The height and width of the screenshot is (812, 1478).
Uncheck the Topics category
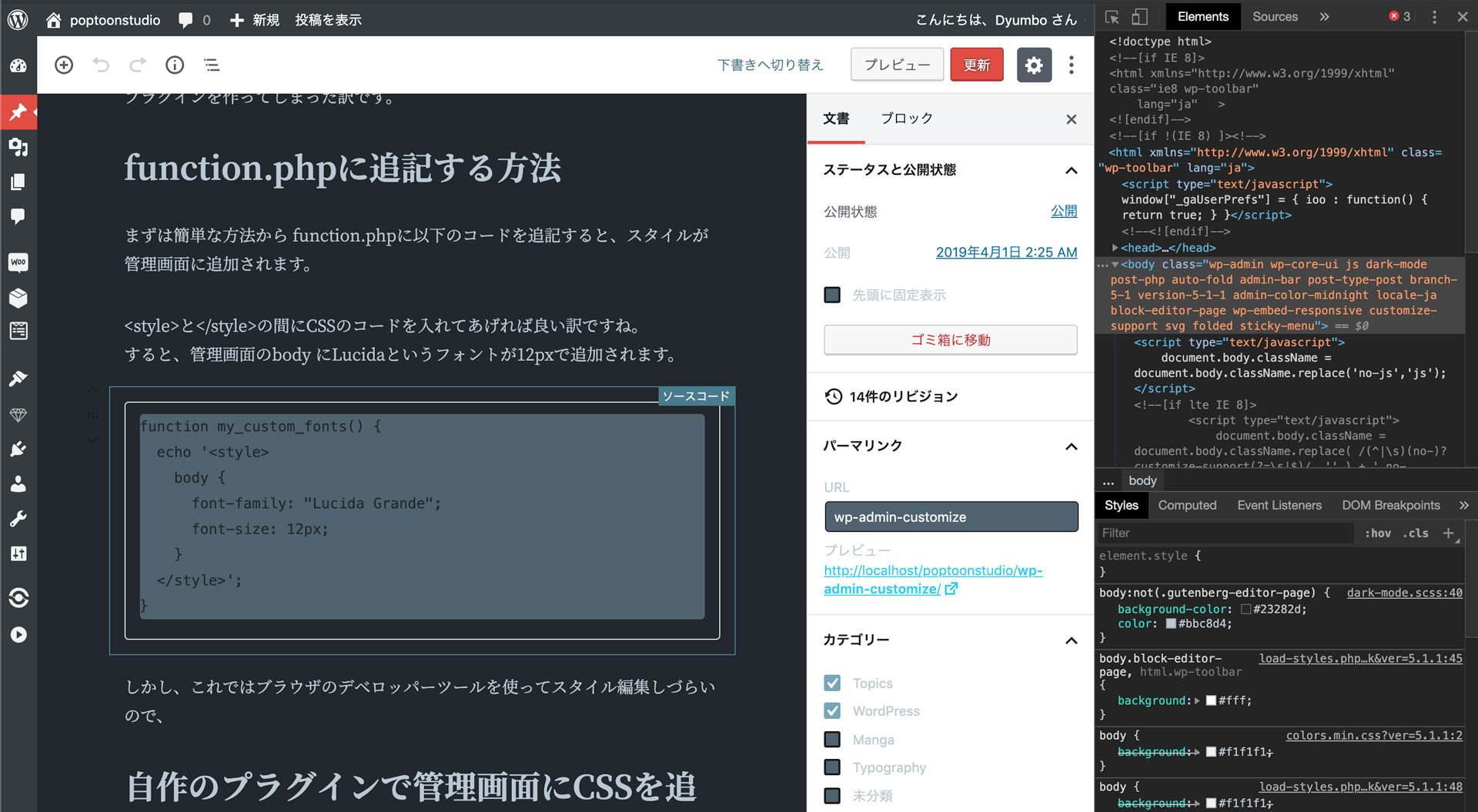pyautogui.click(x=832, y=683)
